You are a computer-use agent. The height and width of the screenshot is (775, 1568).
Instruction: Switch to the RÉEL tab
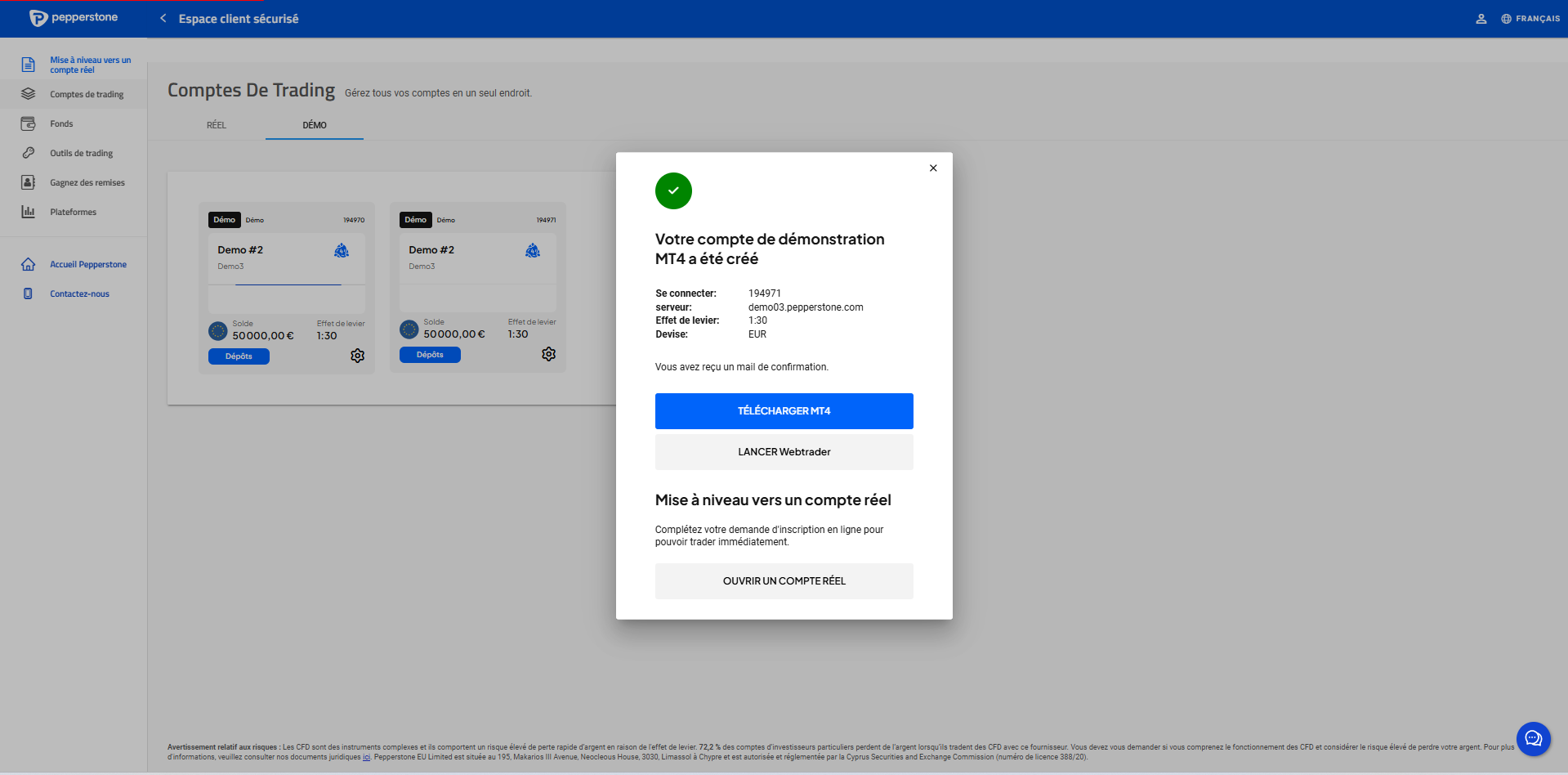coord(217,125)
